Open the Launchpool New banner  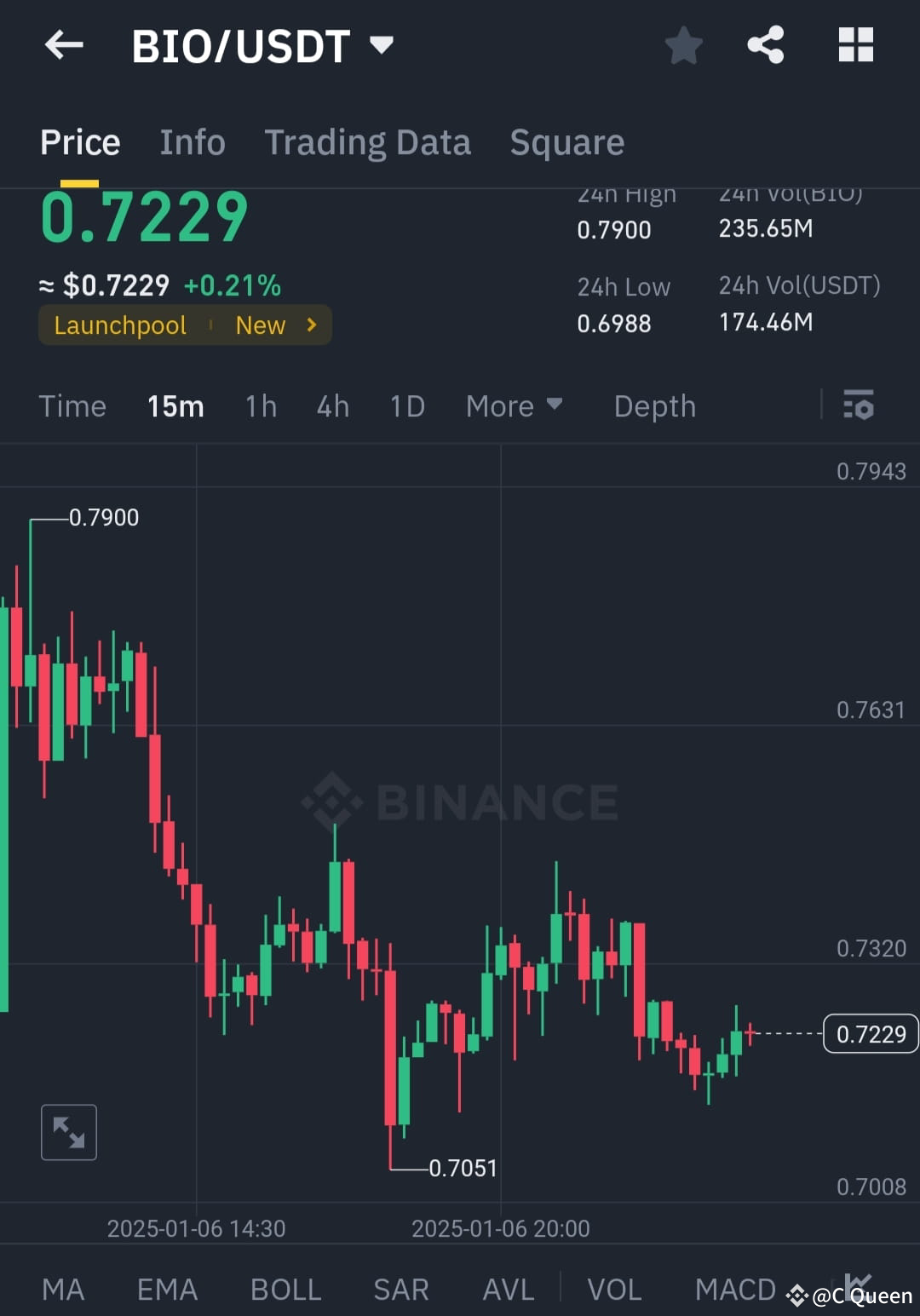tap(185, 325)
